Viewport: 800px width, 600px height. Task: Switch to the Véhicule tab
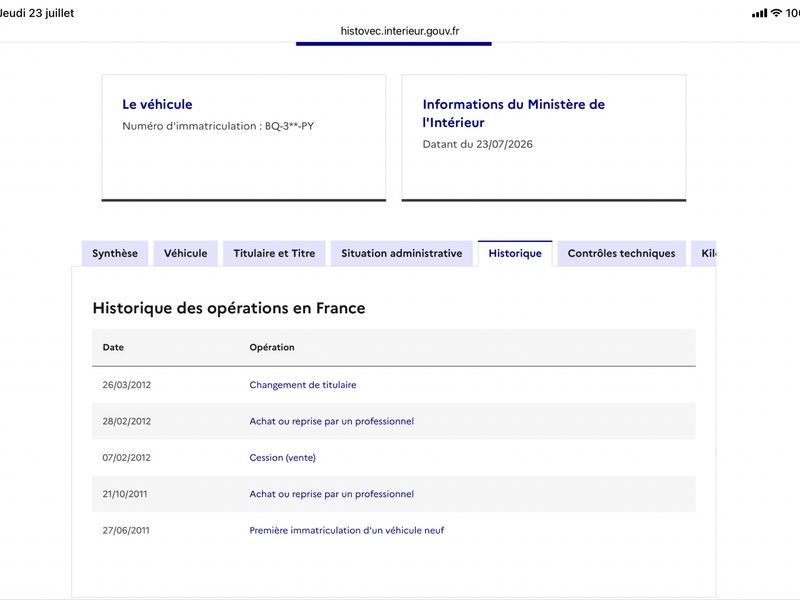[x=186, y=253]
